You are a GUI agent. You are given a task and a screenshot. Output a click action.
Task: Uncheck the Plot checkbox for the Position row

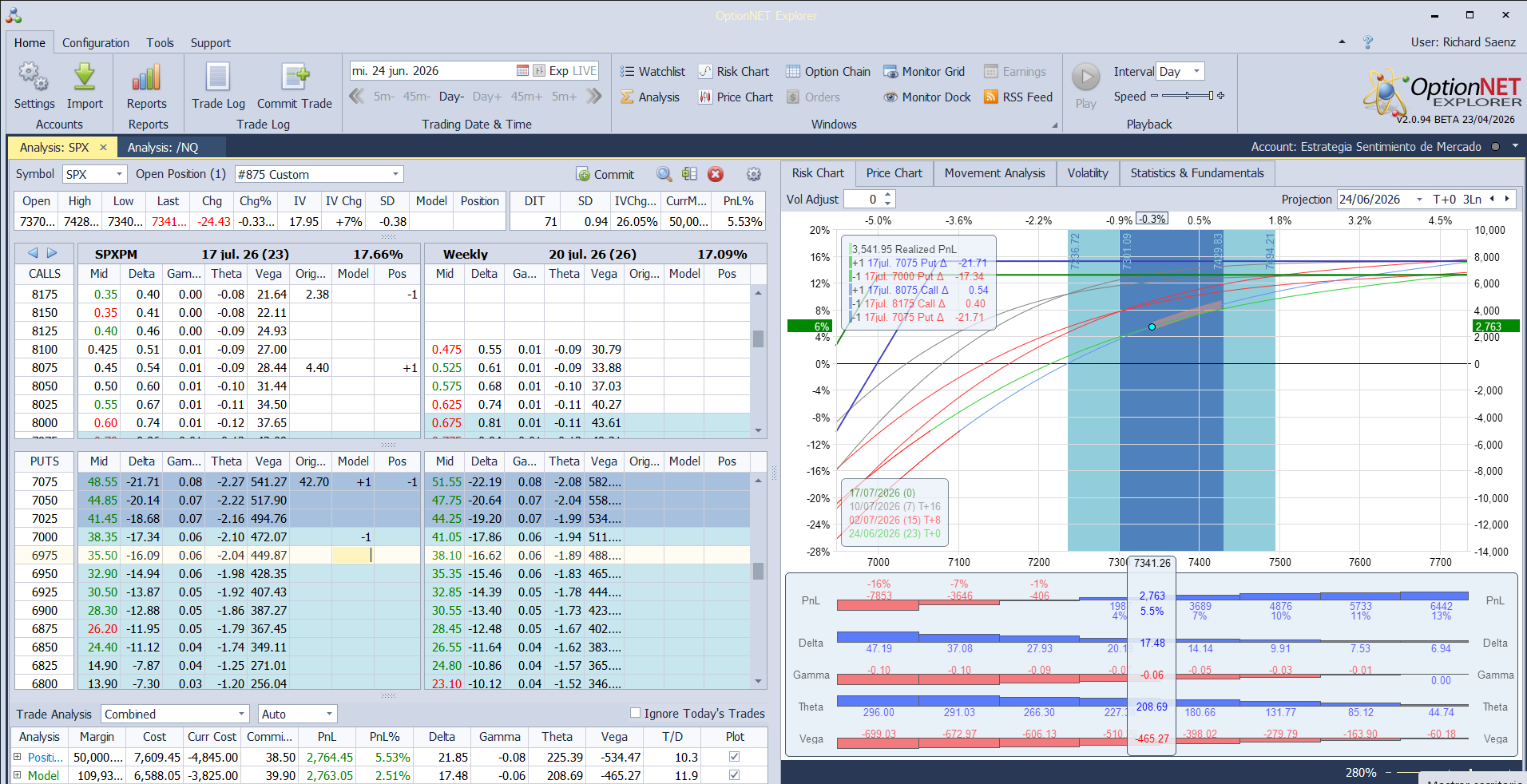click(x=735, y=757)
